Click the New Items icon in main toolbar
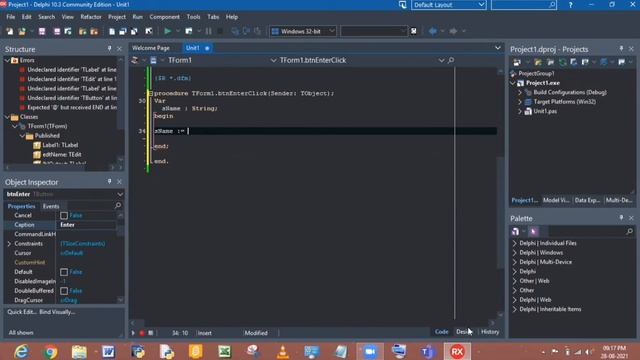The height and width of the screenshot is (360, 640). [x=9, y=31]
